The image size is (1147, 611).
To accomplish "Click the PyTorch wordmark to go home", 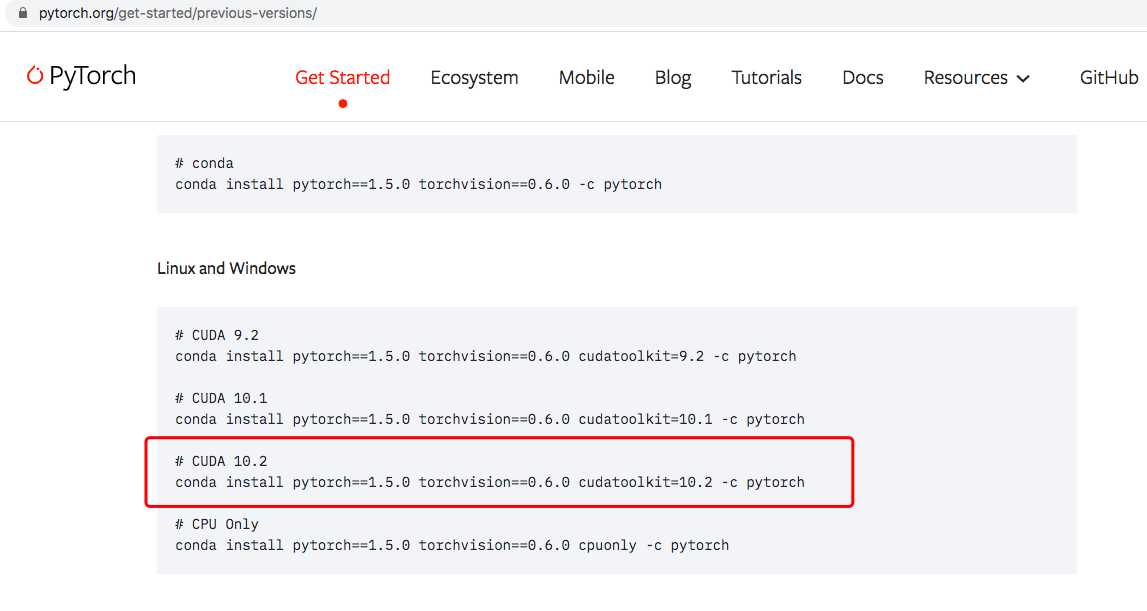I will tap(92, 76).
